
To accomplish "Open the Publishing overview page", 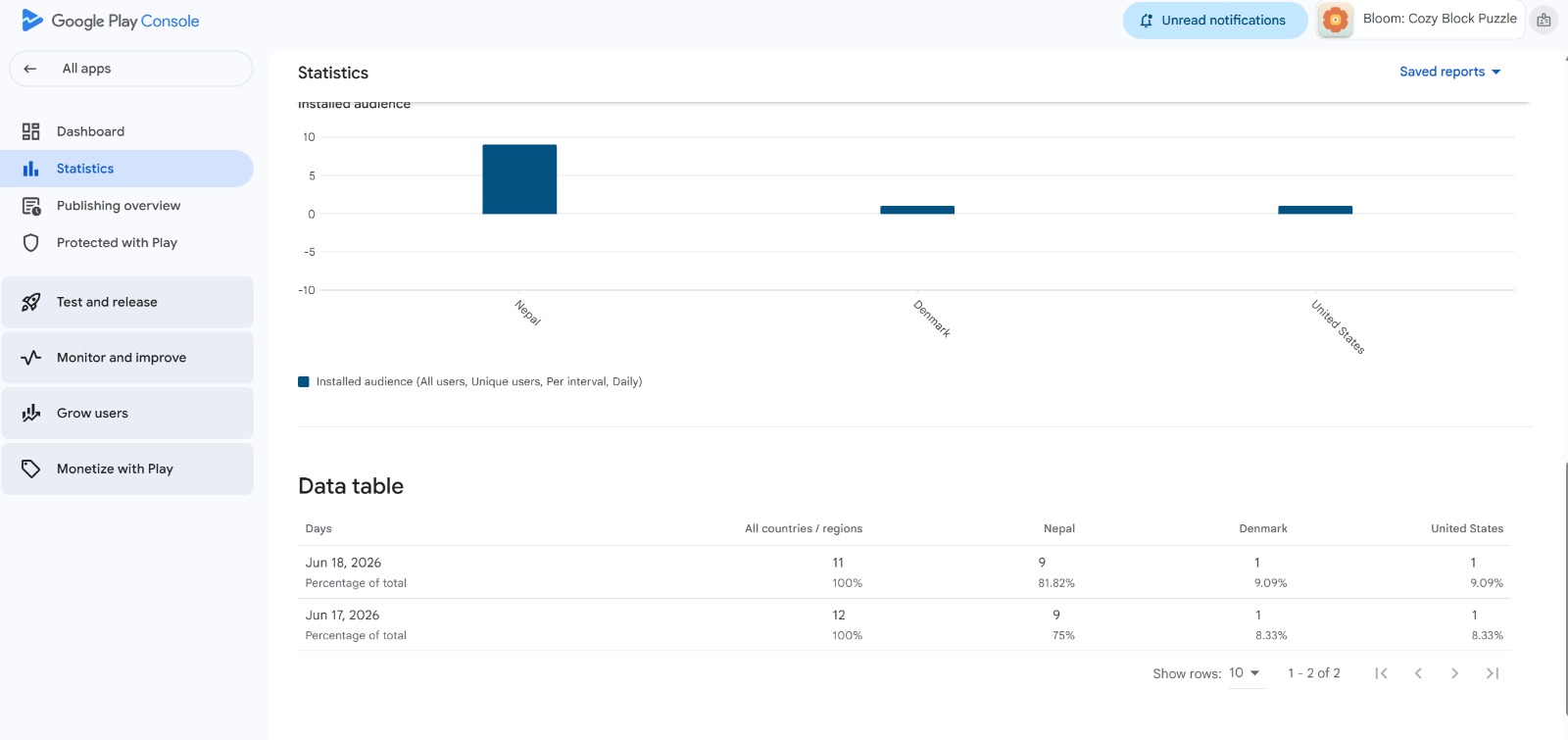I will [x=127, y=206].
